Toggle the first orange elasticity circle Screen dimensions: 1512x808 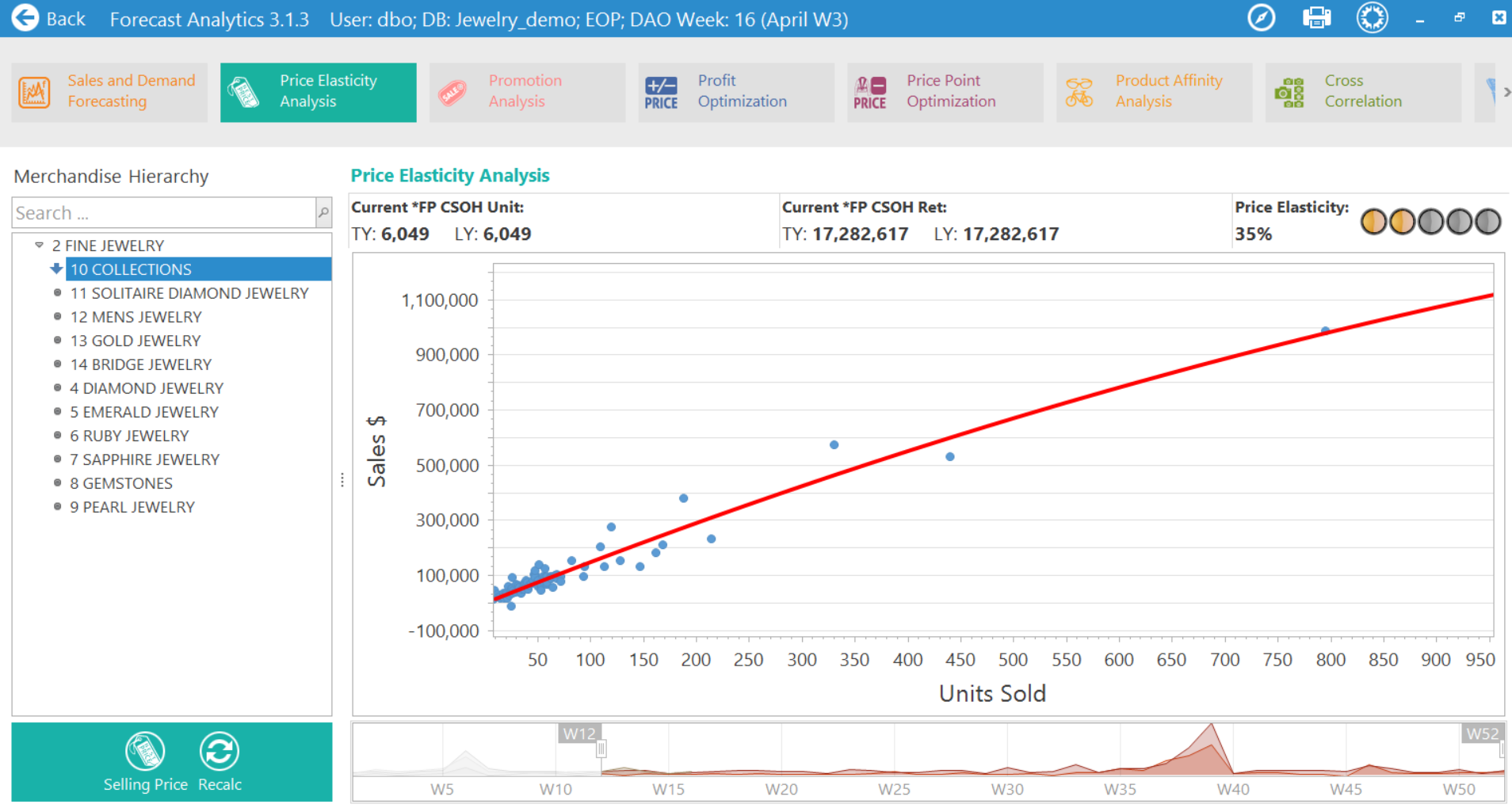click(x=1373, y=221)
